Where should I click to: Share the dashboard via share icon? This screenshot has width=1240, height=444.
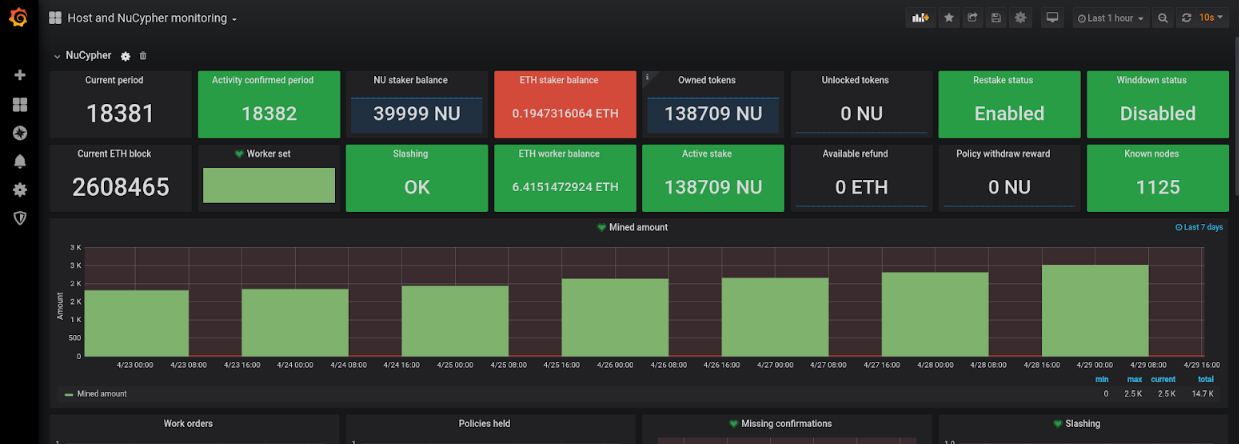(972, 18)
